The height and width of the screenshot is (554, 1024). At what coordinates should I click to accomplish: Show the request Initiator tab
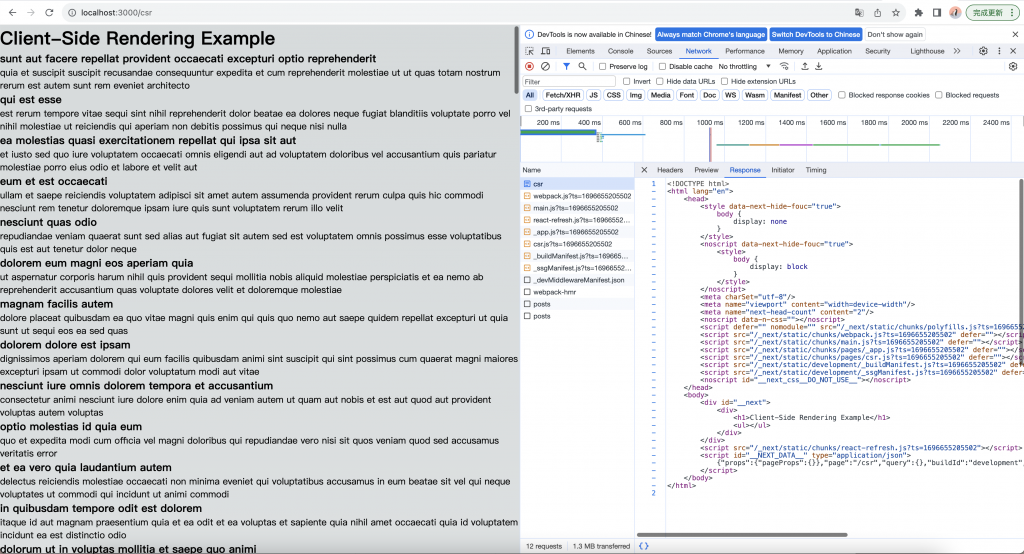(782, 170)
